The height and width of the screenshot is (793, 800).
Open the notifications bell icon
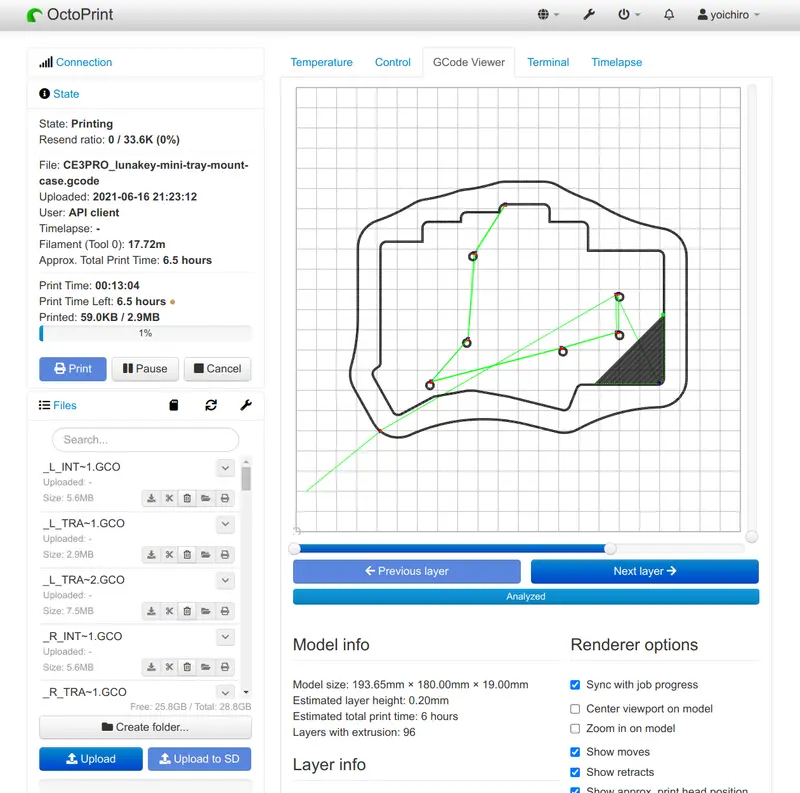click(x=669, y=15)
